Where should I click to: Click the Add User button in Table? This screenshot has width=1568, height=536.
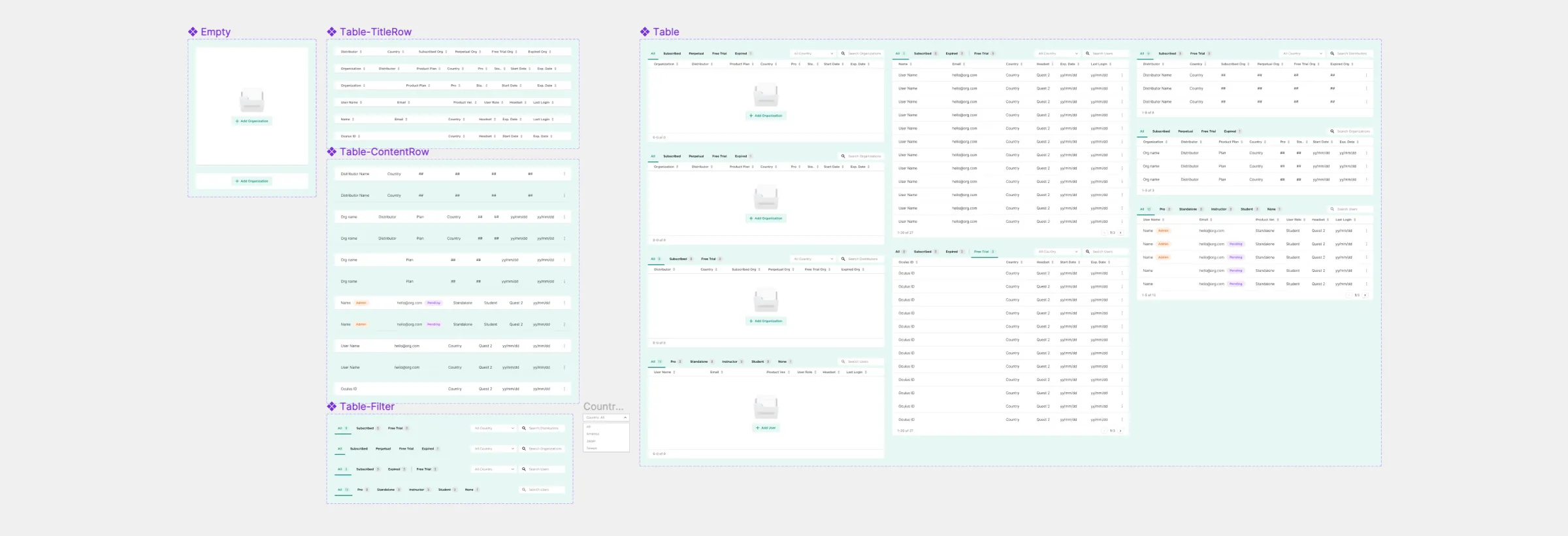click(766, 428)
